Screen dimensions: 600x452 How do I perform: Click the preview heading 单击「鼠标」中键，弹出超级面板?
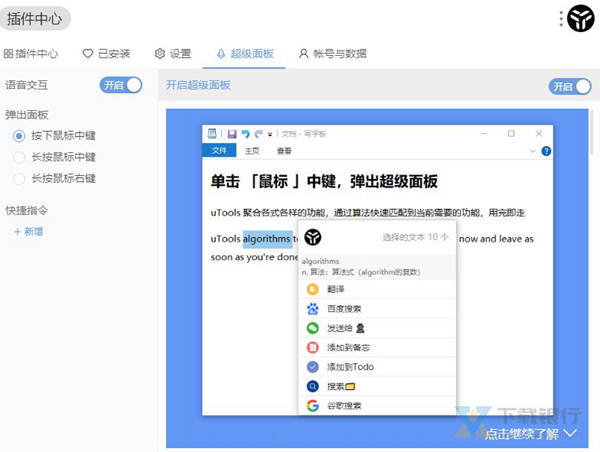pyautogui.click(x=324, y=181)
